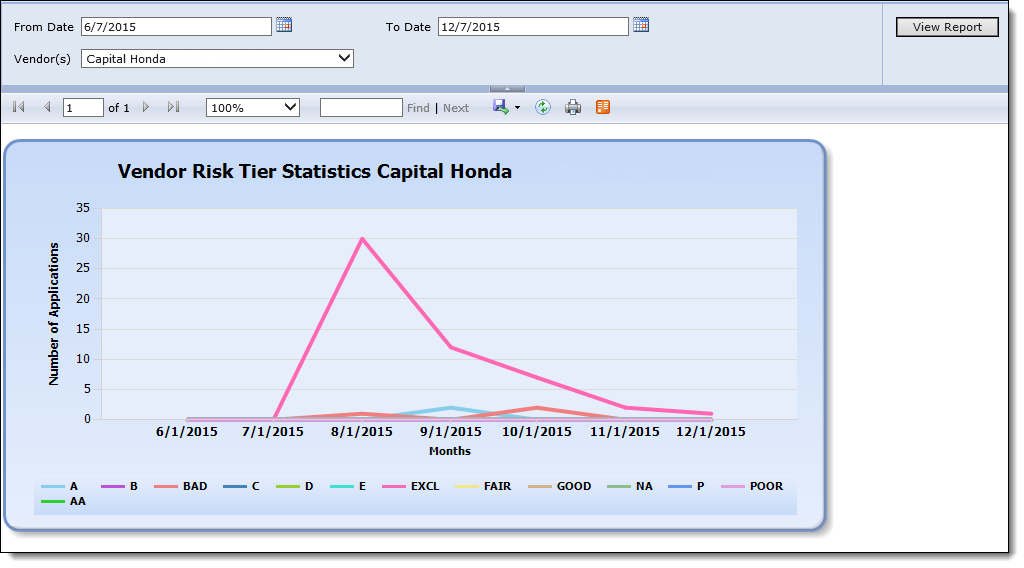Click the C legend entry
1024x568 pixels.
241,486
